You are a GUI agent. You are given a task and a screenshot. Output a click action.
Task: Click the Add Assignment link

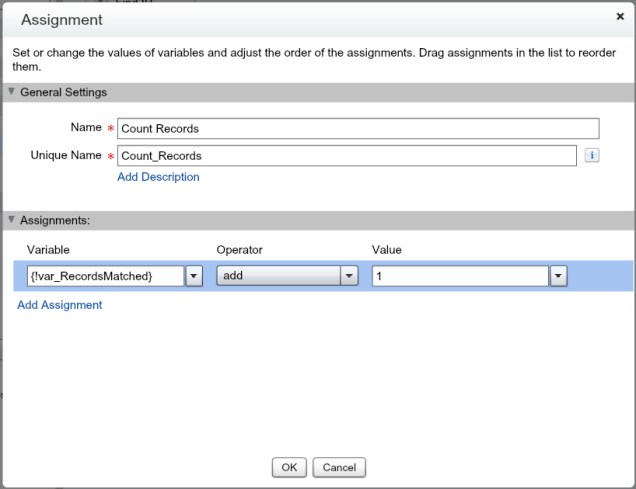[60, 305]
